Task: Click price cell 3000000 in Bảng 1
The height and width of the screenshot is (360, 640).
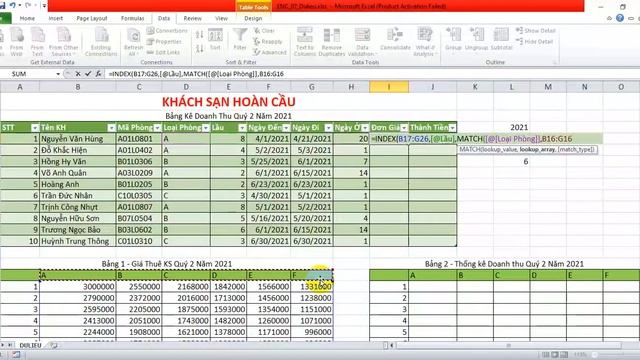Action: point(78,287)
